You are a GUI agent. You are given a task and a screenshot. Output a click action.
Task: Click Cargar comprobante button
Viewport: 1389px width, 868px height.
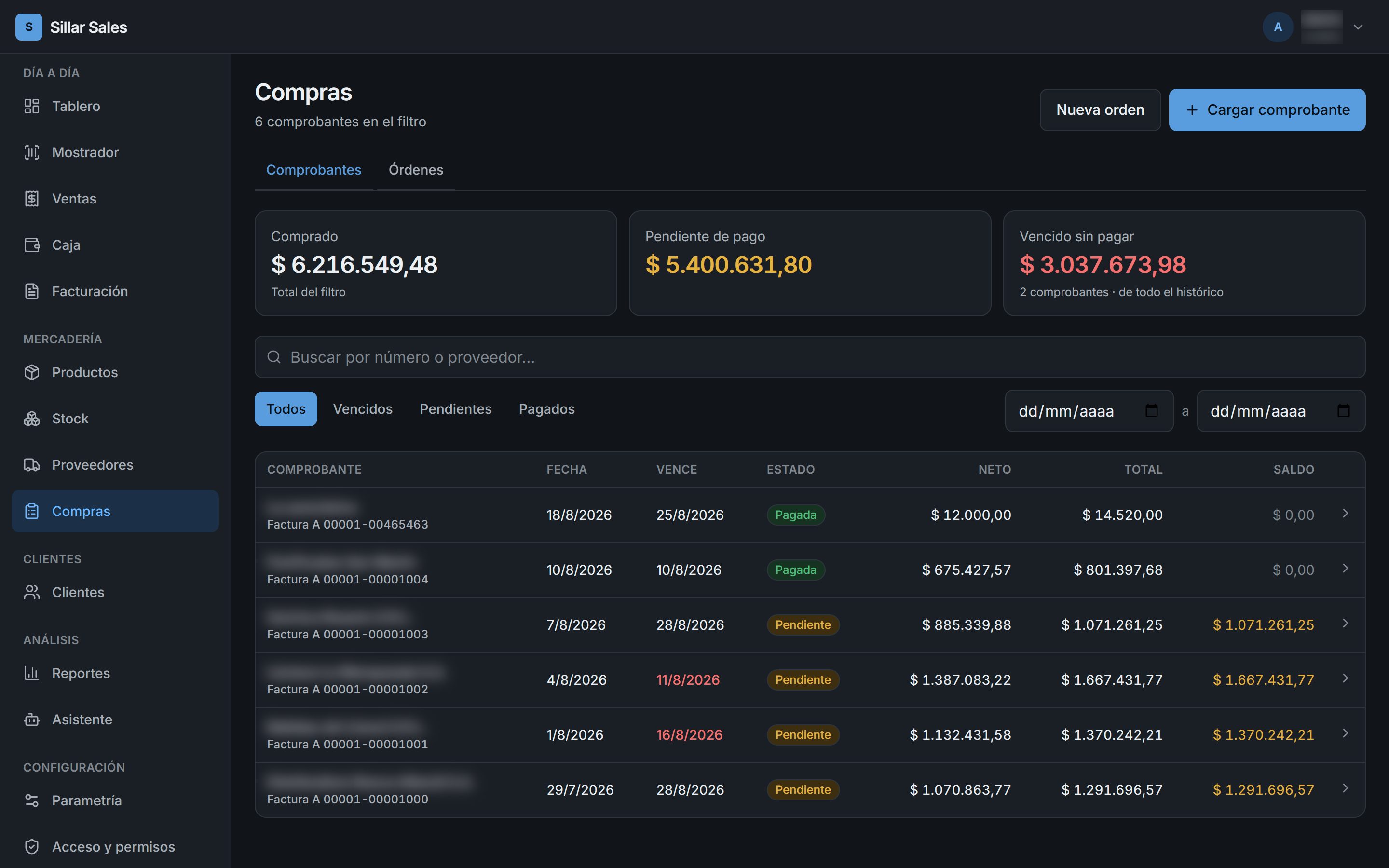tap(1267, 109)
